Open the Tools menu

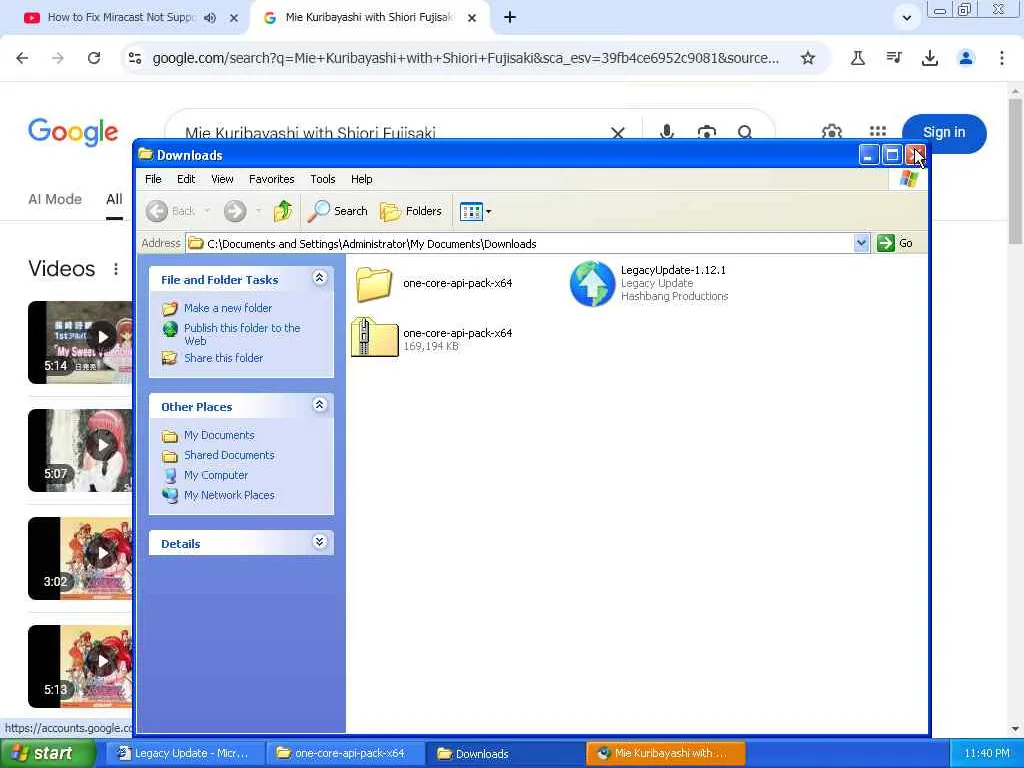point(323,179)
